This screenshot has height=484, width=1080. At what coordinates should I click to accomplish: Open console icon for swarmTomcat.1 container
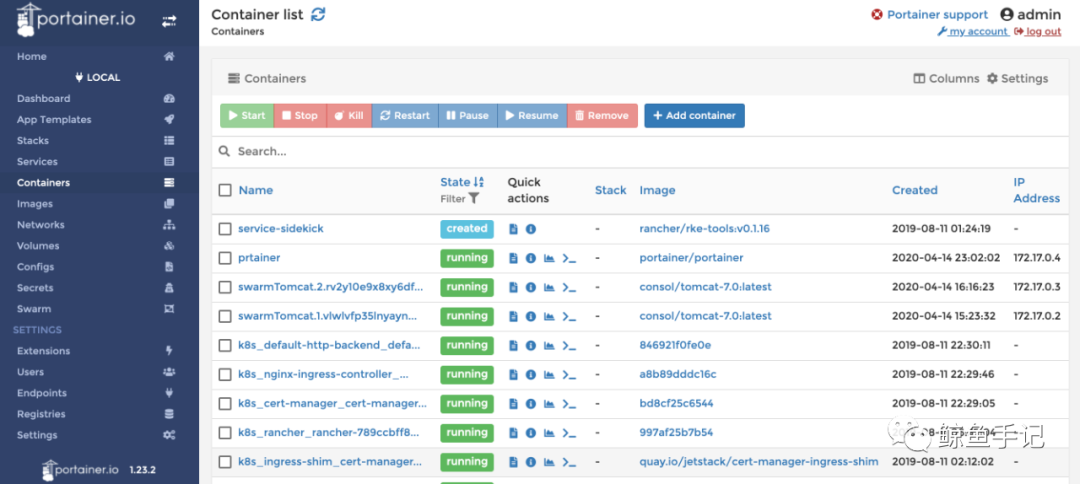pos(569,317)
